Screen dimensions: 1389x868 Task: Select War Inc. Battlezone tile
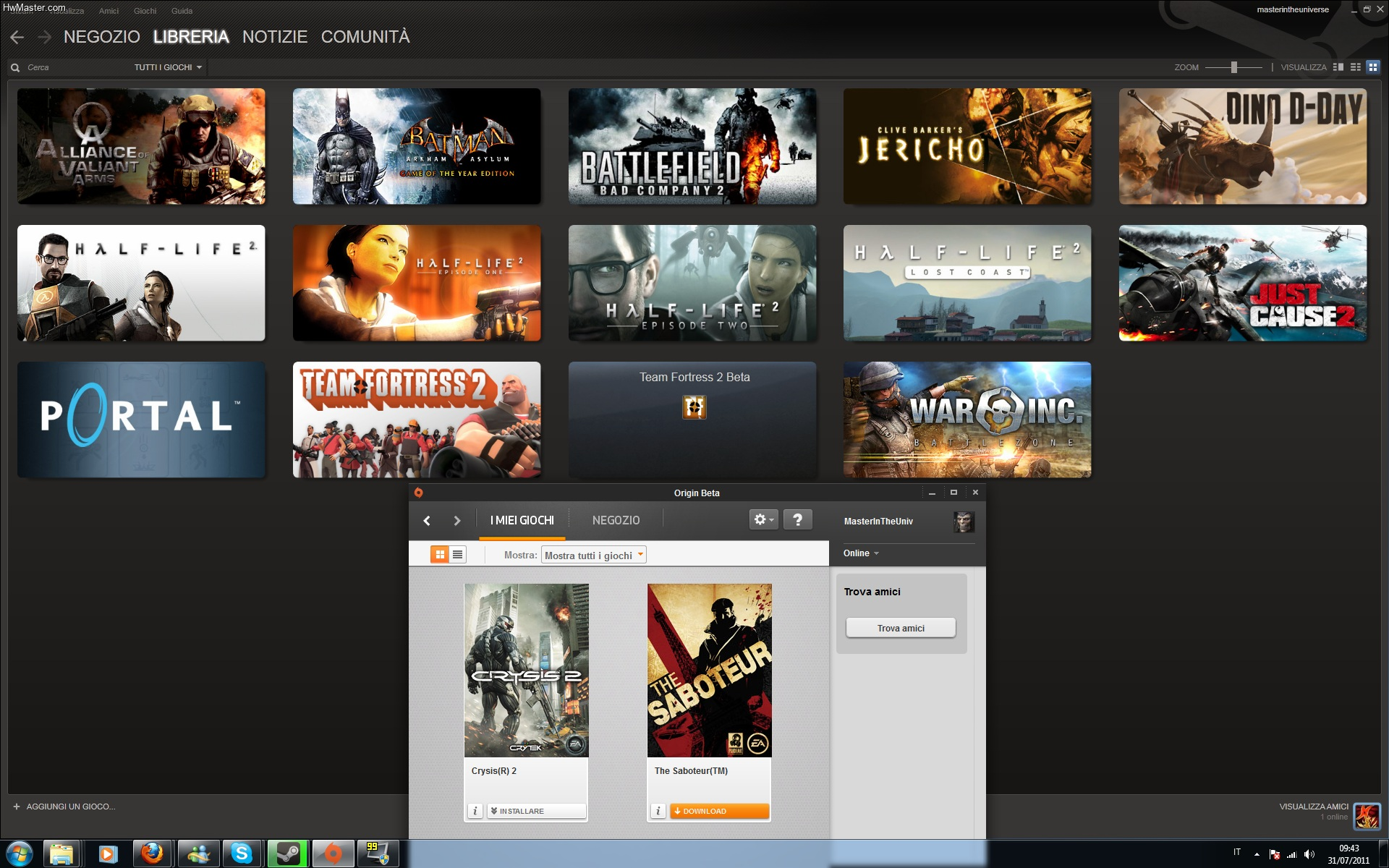(x=967, y=420)
